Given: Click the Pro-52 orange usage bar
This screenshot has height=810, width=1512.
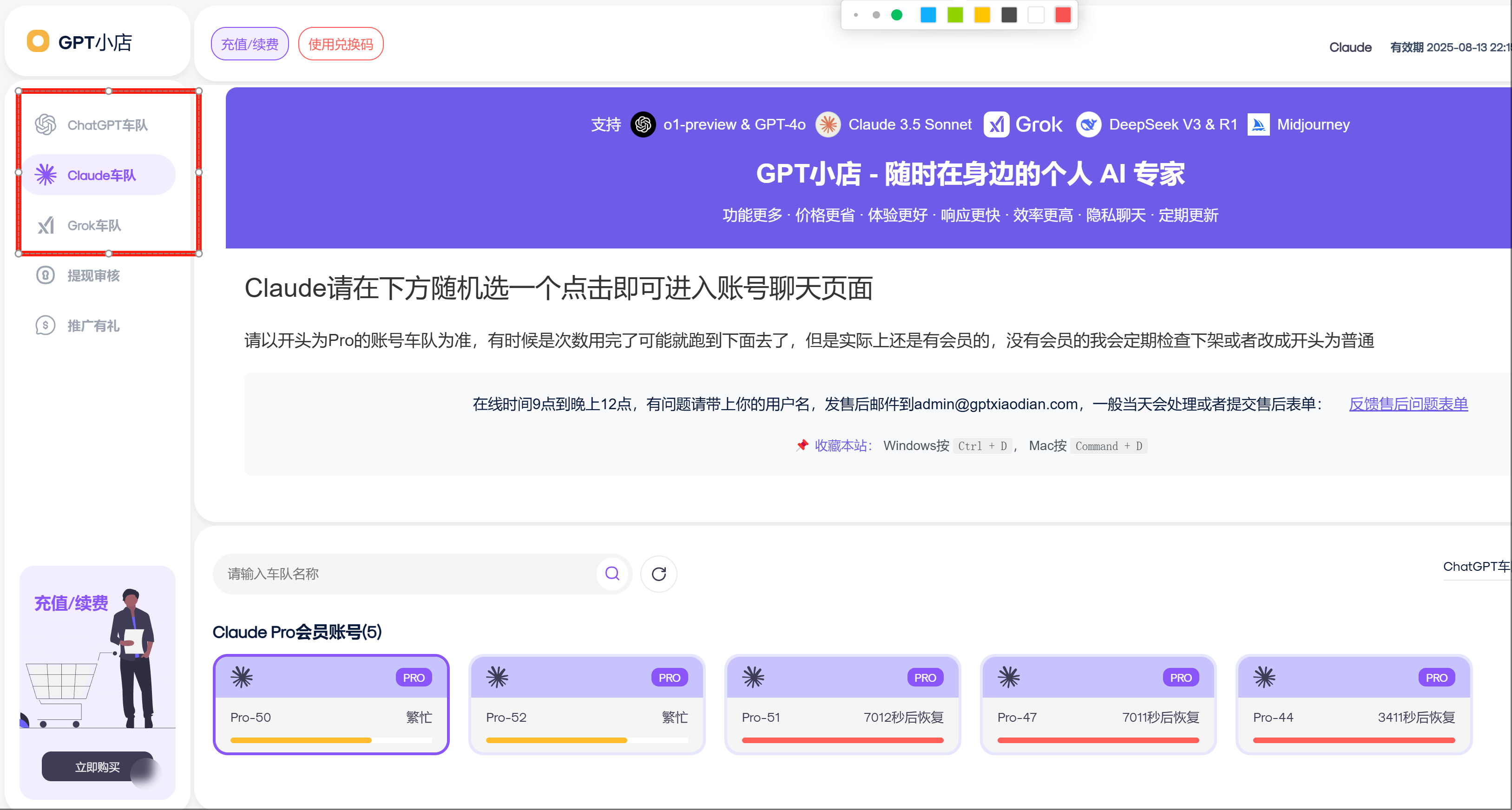Looking at the screenshot, I should (x=557, y=740).
